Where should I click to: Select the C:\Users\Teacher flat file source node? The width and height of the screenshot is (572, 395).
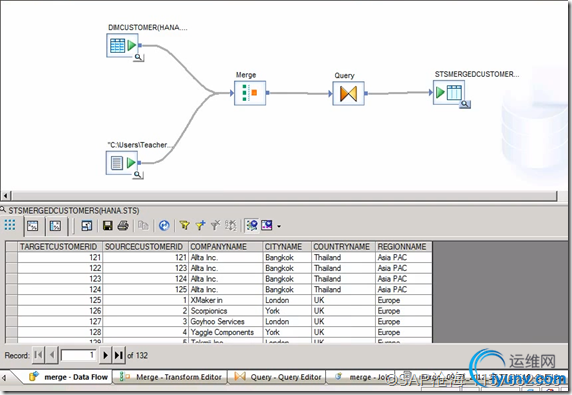(x=122, y=163)
